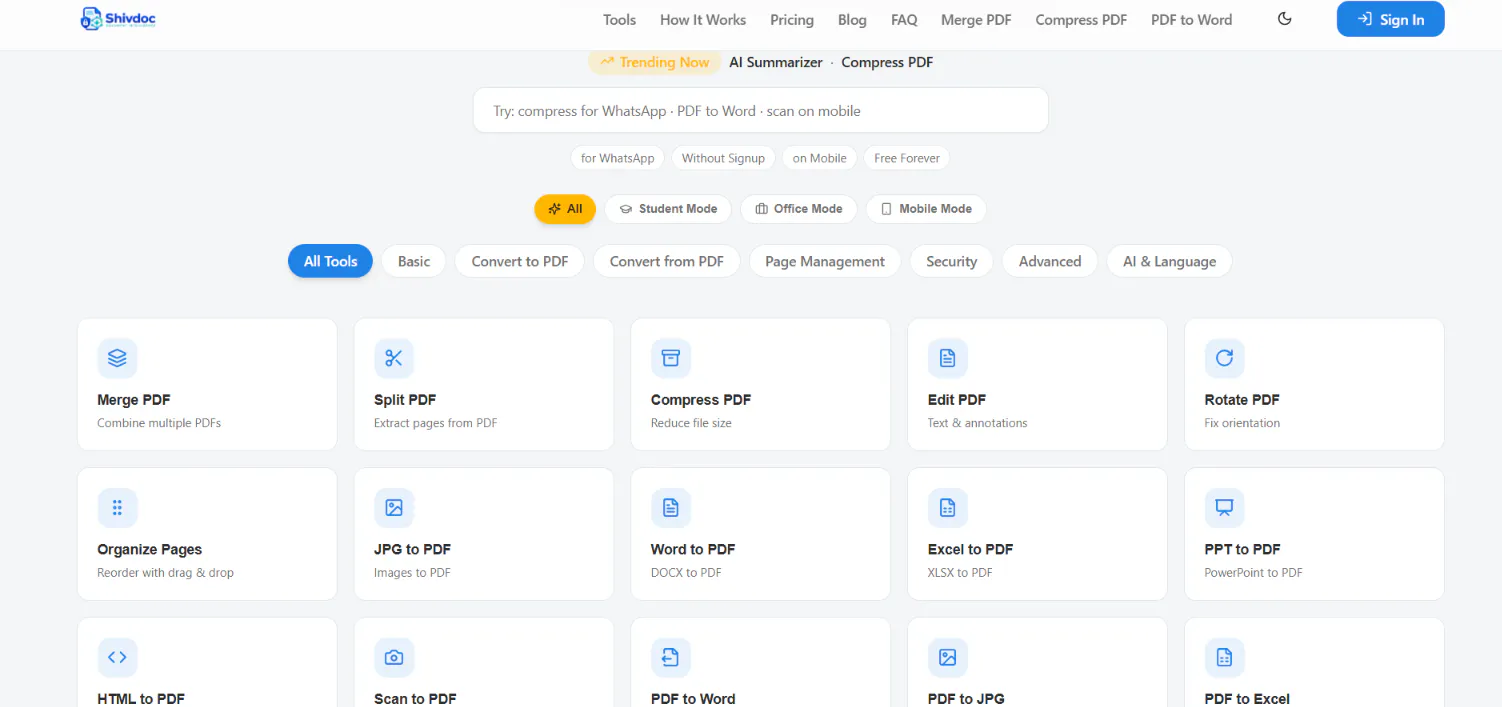
Task: Select the 'for WhatsApp' suggestion chip
Action: (618, 158)
